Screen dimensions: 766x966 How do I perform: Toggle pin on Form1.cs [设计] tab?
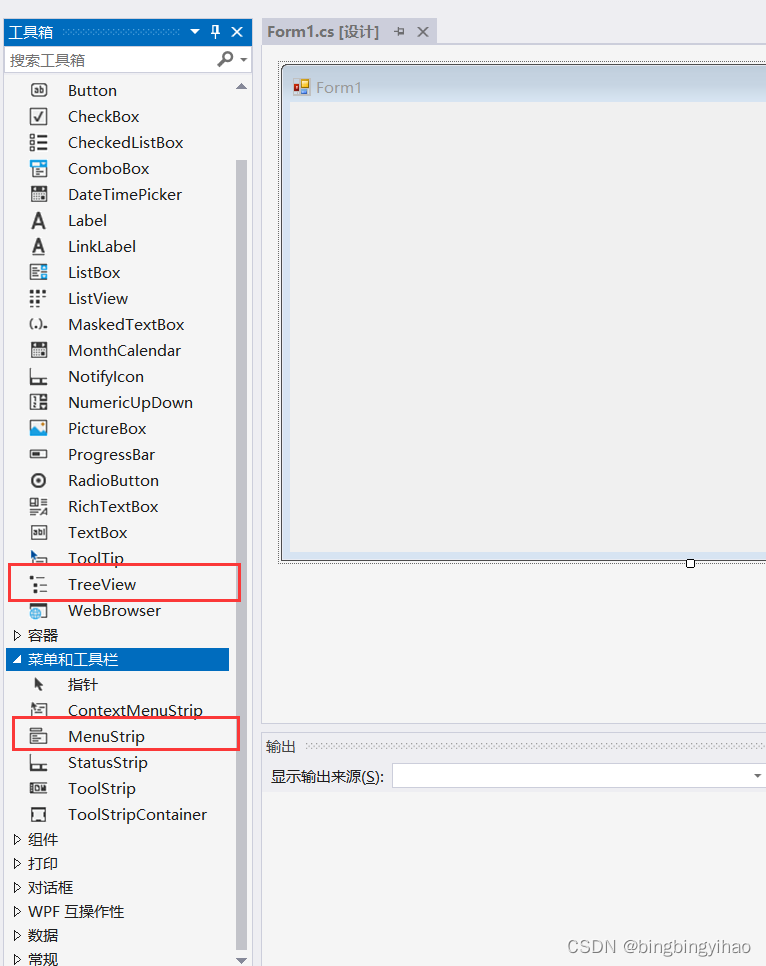399,31
